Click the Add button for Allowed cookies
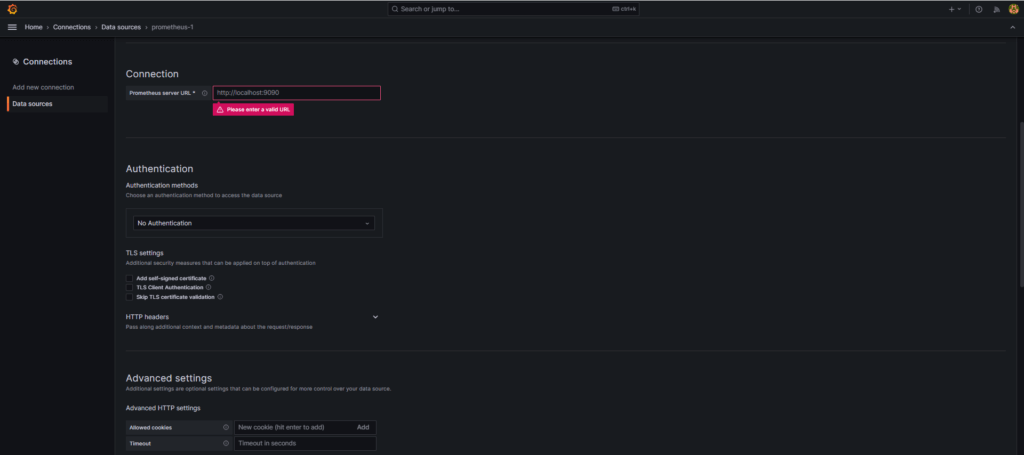1024x455 pixels. (363, 428)
